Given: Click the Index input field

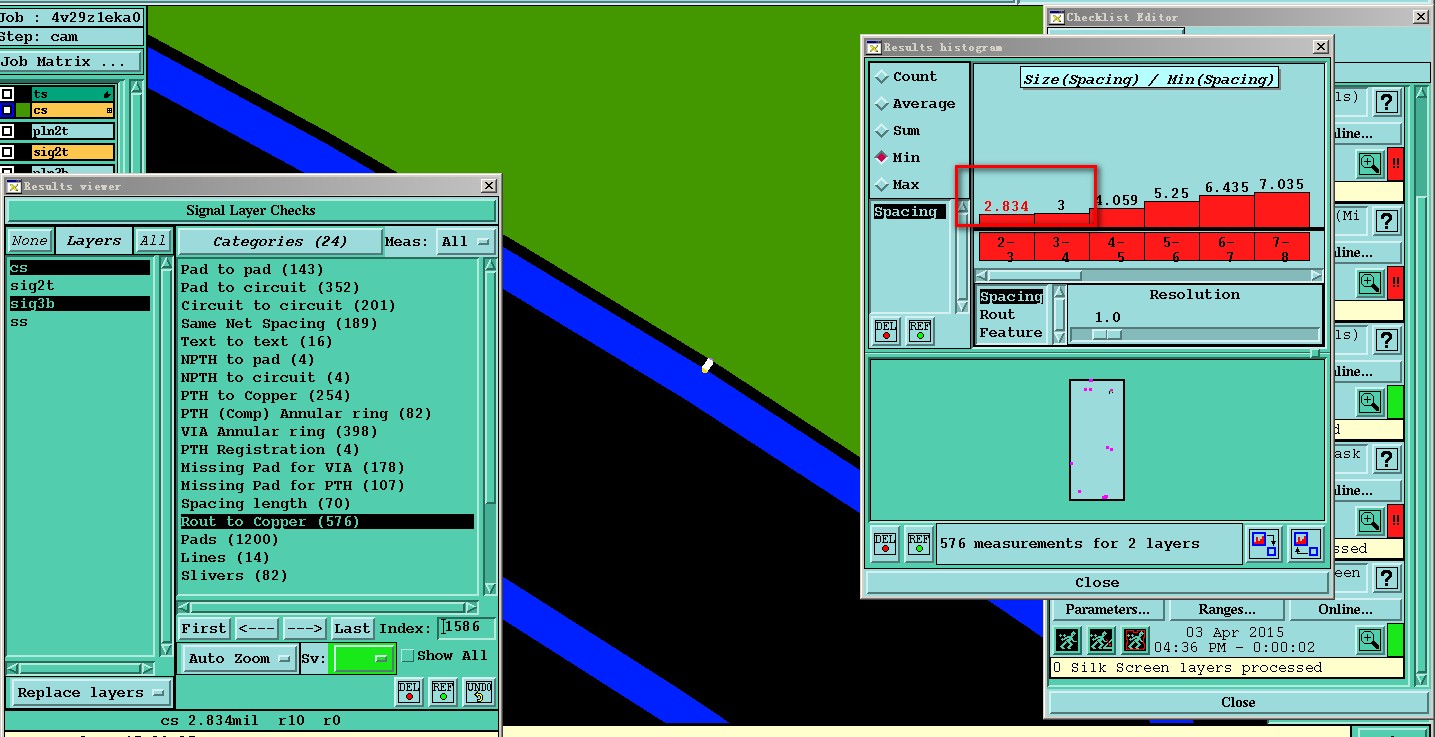Looking at the screenshot, I should click(x=466, y=628).
